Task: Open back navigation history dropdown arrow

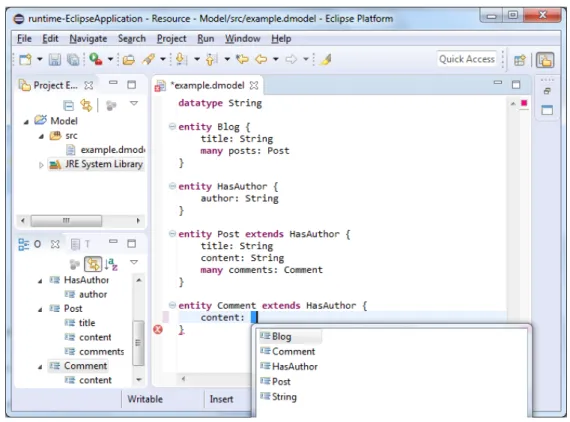Action: [276, 59]
